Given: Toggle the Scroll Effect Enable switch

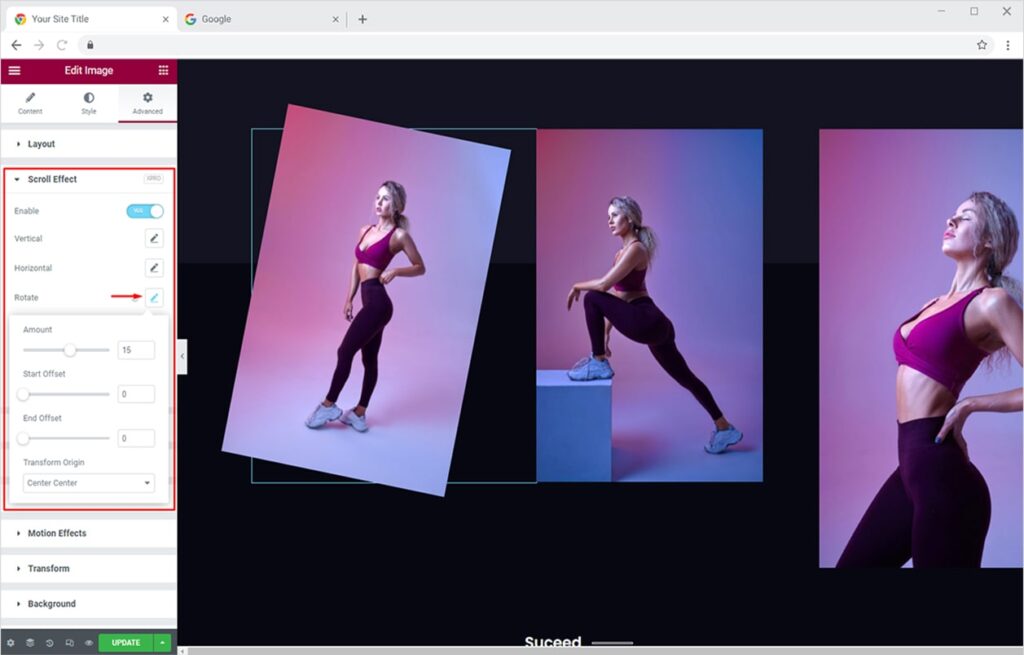Looking at the screenshot, I should (145, 211).
